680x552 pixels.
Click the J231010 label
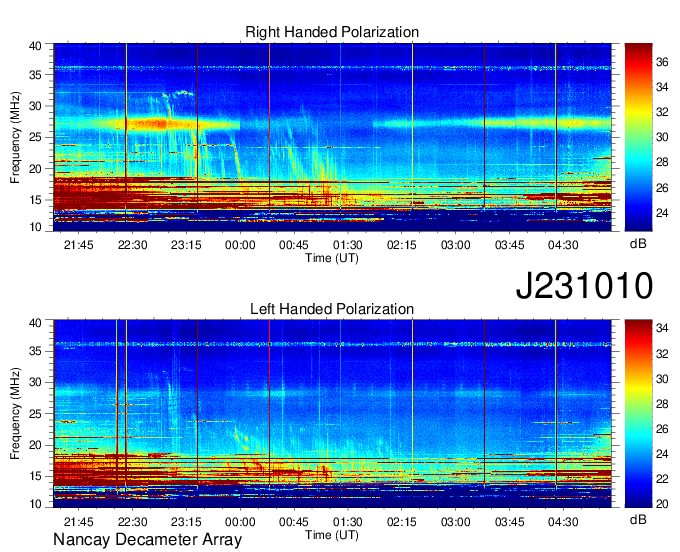click(584, 285)
